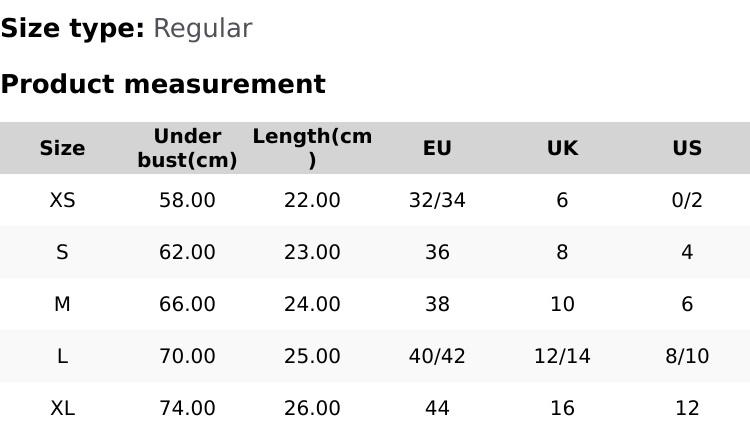Viewport: 750px width, 434px height.
Task: Click the US 0/2 cell
Action: [687, 200]
